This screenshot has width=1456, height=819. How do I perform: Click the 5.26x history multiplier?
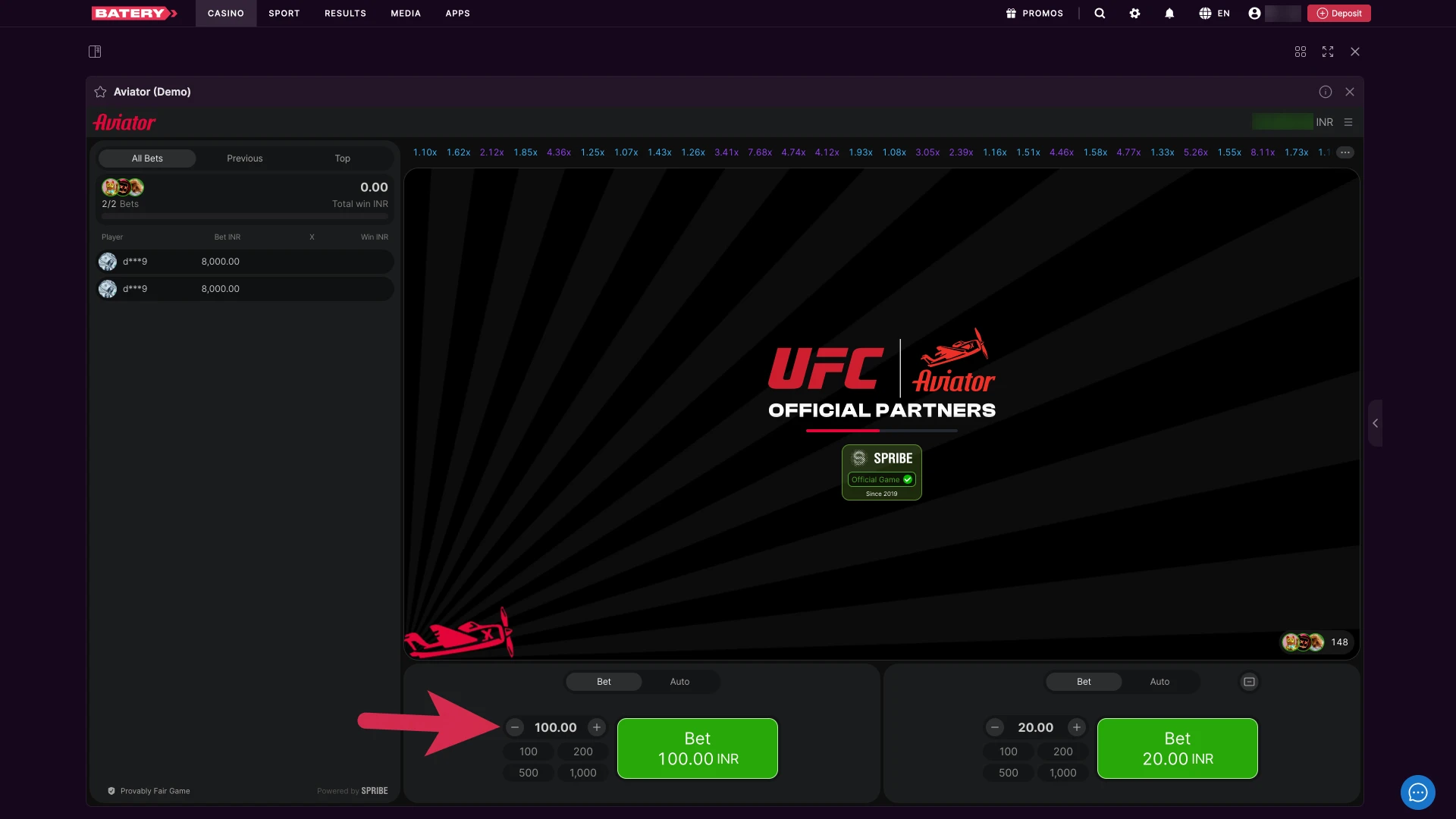point(1196,152)
